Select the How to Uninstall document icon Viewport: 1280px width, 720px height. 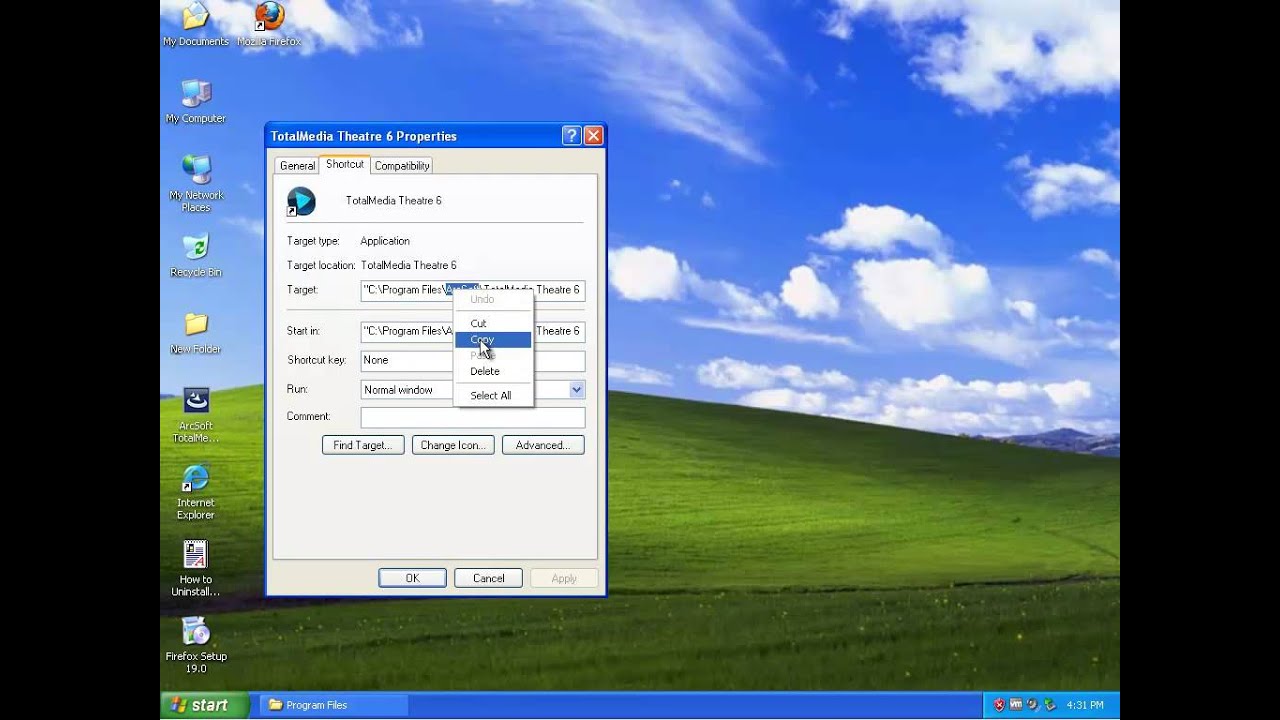[x=196, y=568]
